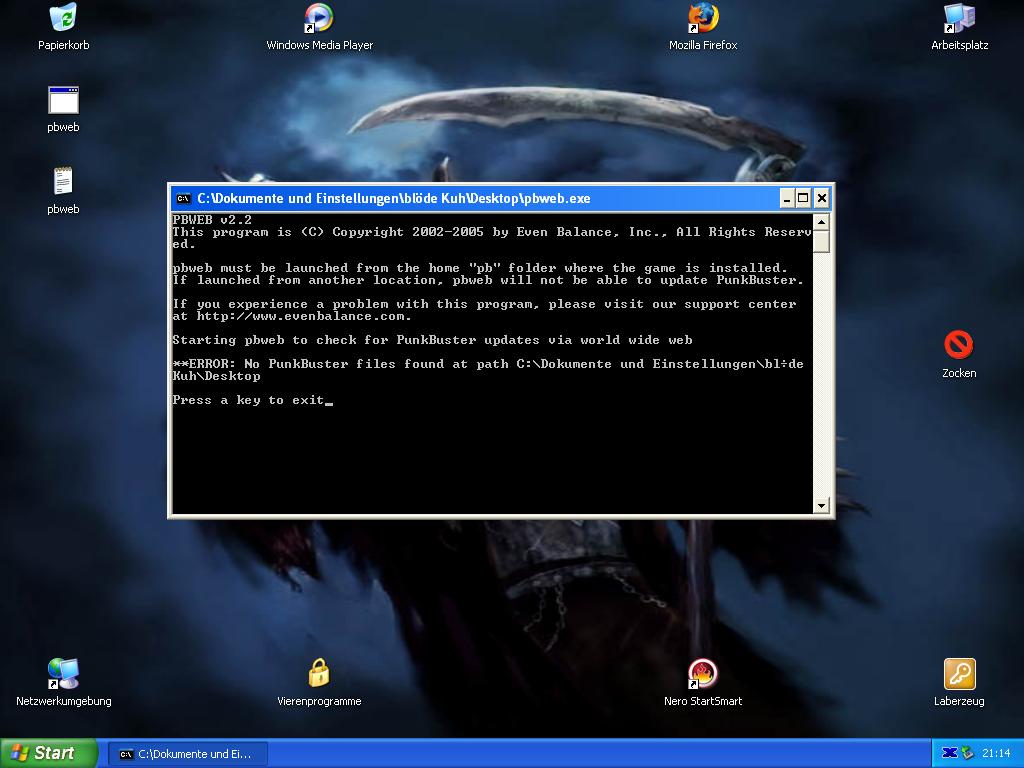Click the network connection tray icon
Image resolution: width=1024 pixels, height=768 pixels.
pyautogui.click(x=967, y=753)
